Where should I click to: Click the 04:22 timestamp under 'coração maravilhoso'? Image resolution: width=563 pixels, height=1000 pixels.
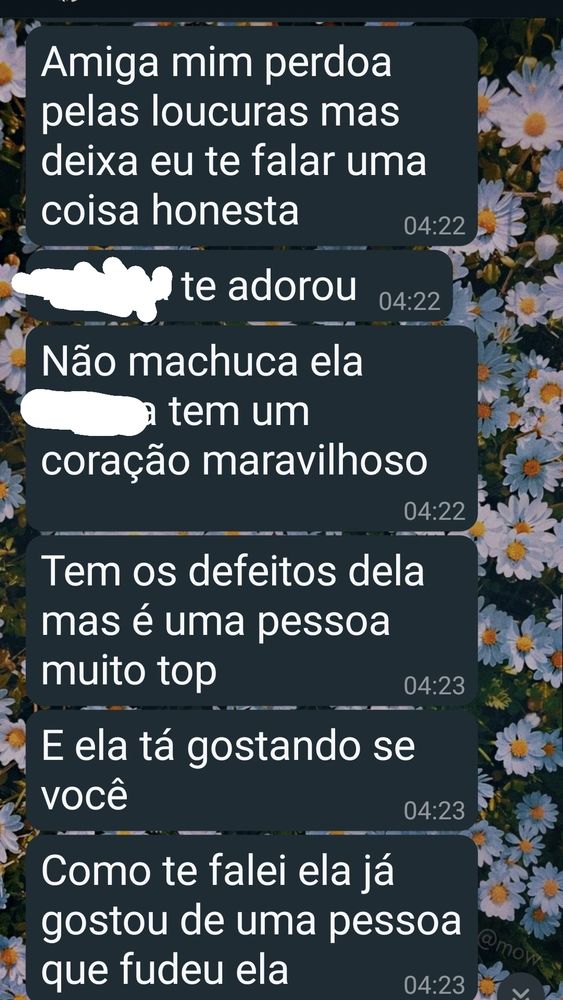pyautogui.click(x=435, y=511)
